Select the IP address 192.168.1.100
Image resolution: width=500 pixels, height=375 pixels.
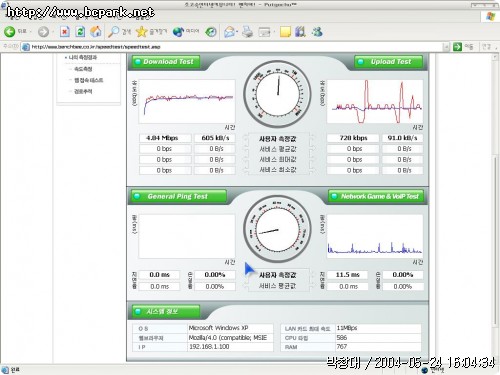pyautogui.click(x=209, y=347)
